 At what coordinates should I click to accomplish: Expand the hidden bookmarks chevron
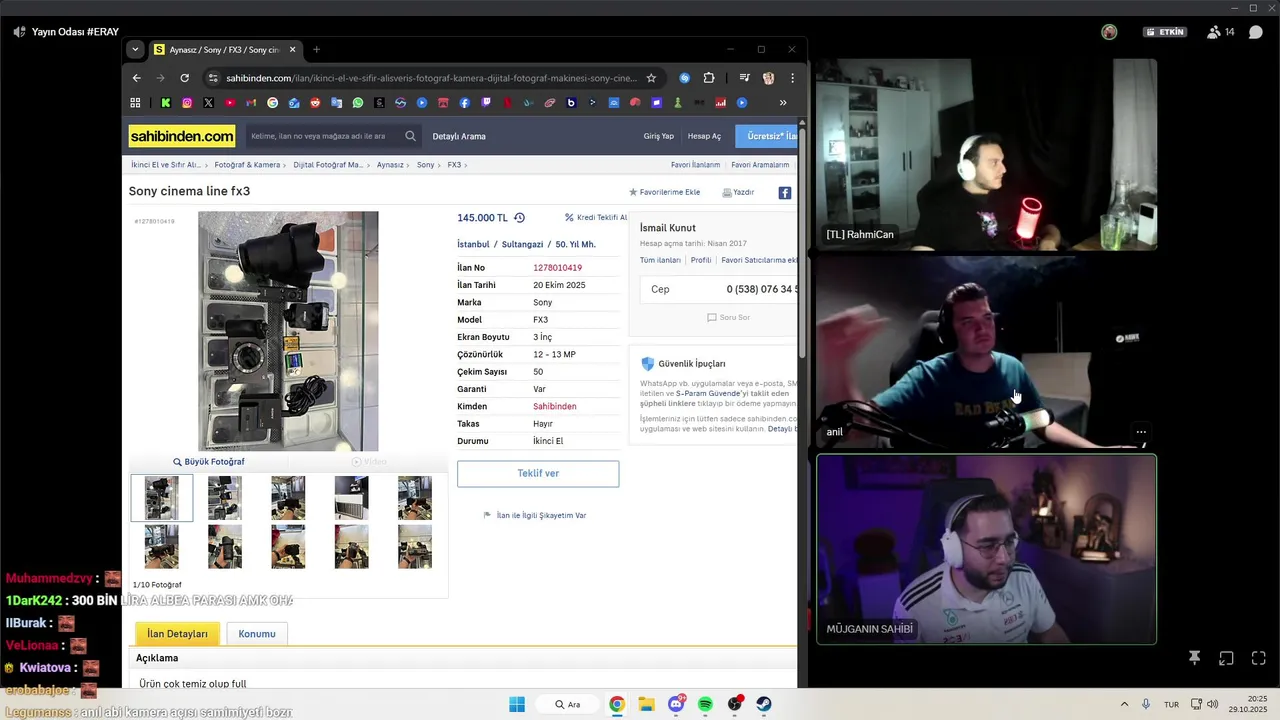pos(782,102)
